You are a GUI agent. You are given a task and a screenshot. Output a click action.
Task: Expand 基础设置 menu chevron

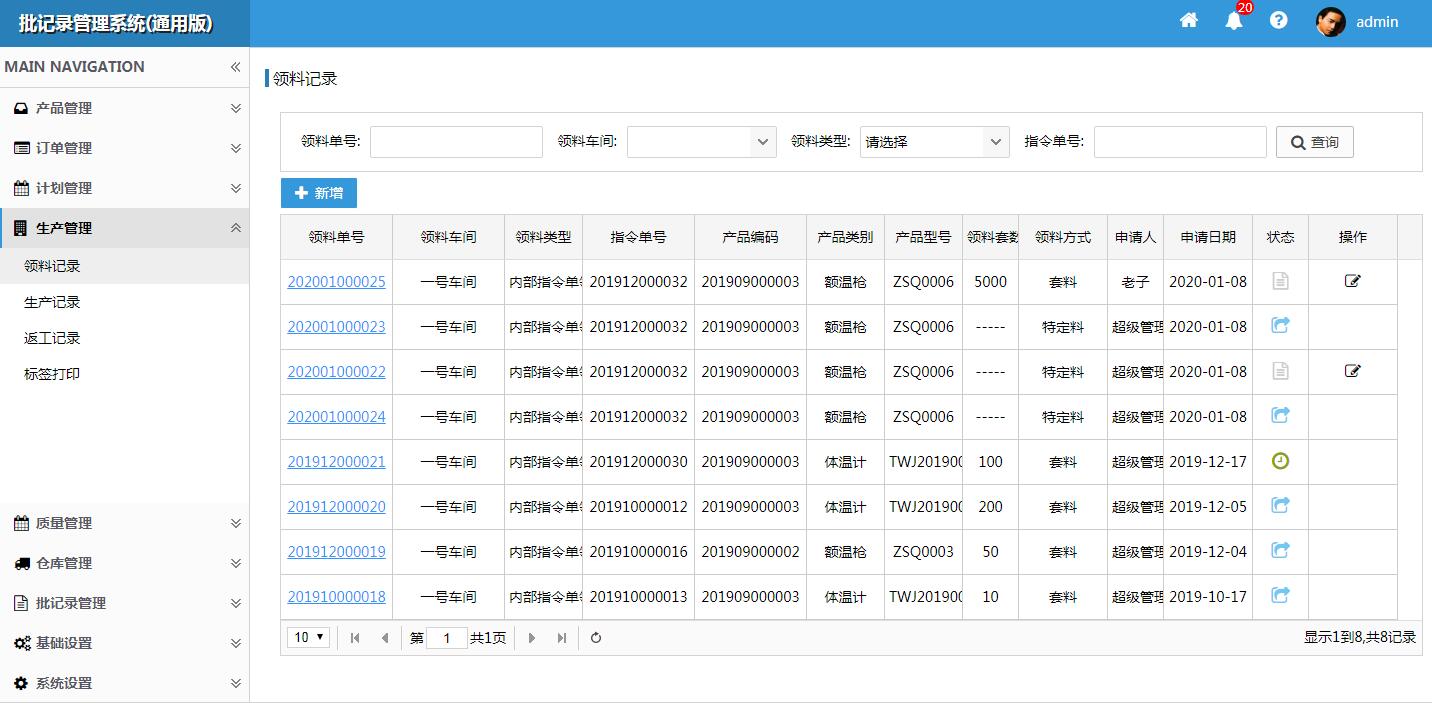(236, 643)
